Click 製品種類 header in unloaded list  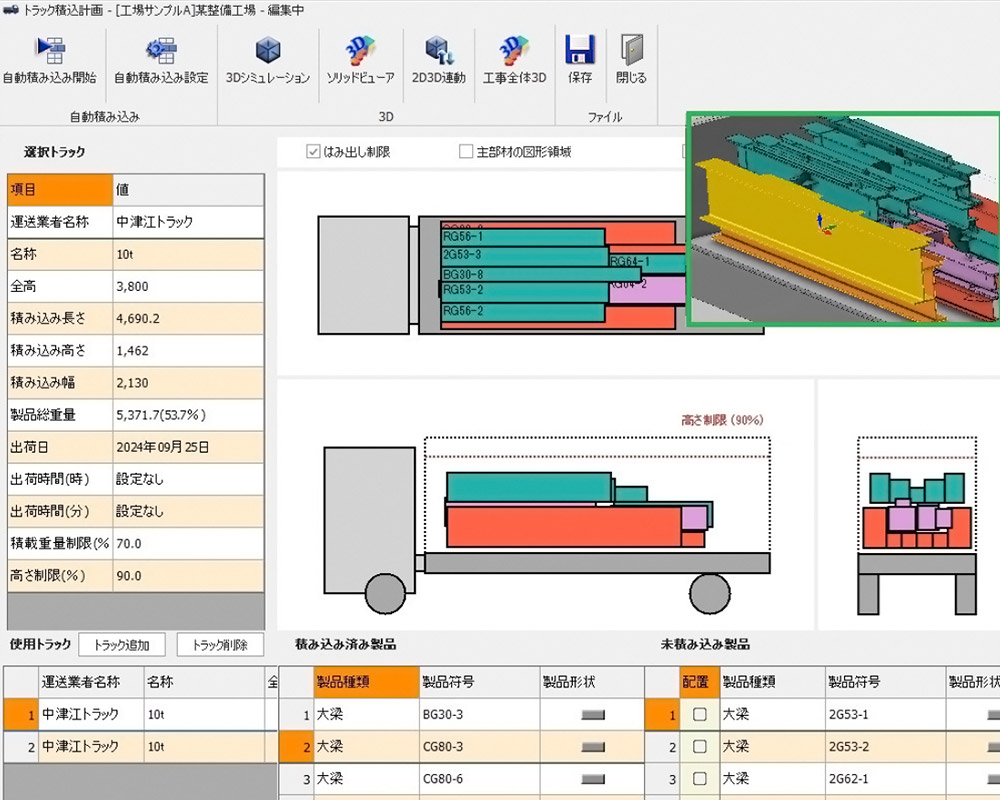[x=772, y=682]
